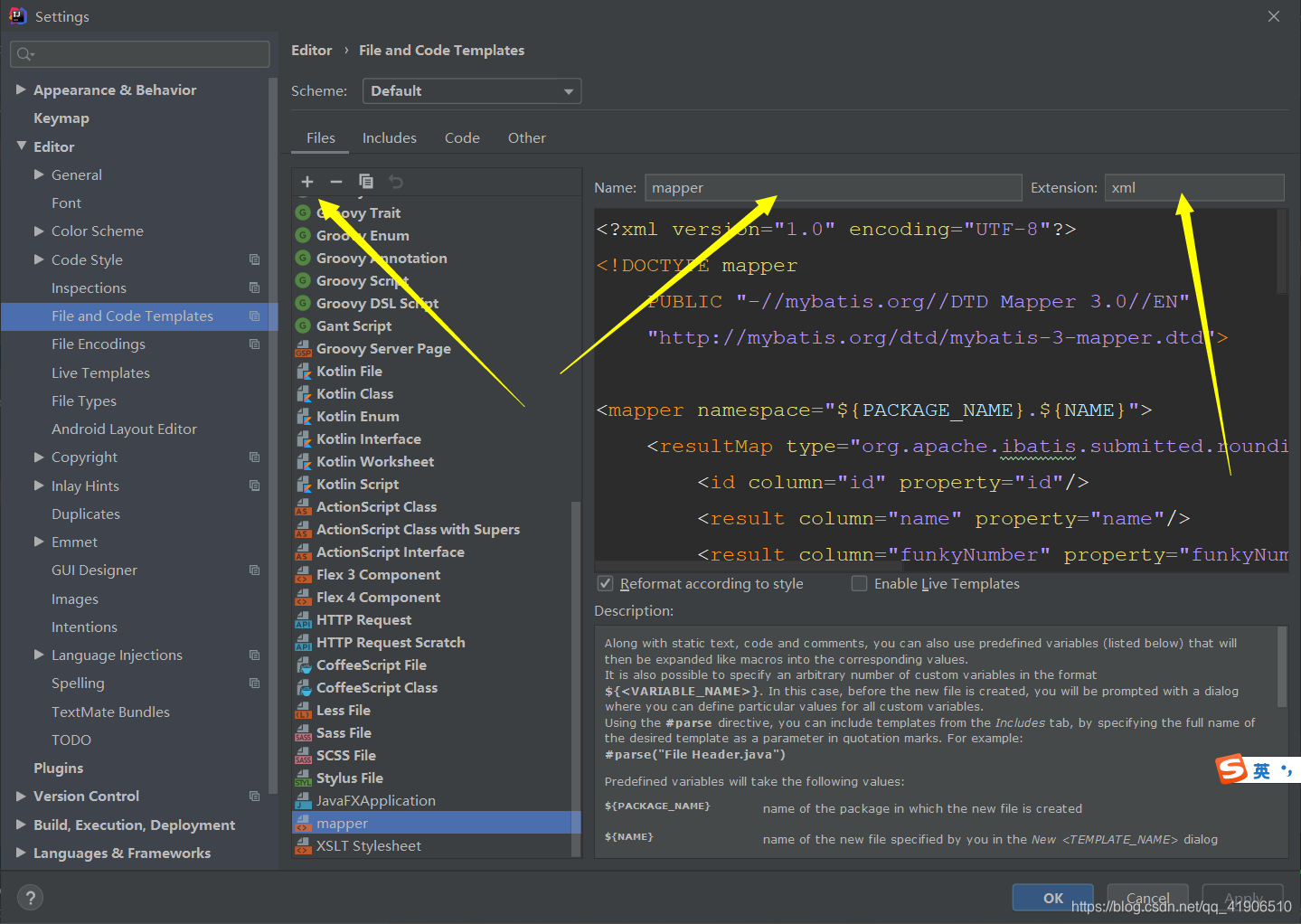1301x924 pixels.
Task: Click the Copy Template icon
Action: tap(366, 182)
